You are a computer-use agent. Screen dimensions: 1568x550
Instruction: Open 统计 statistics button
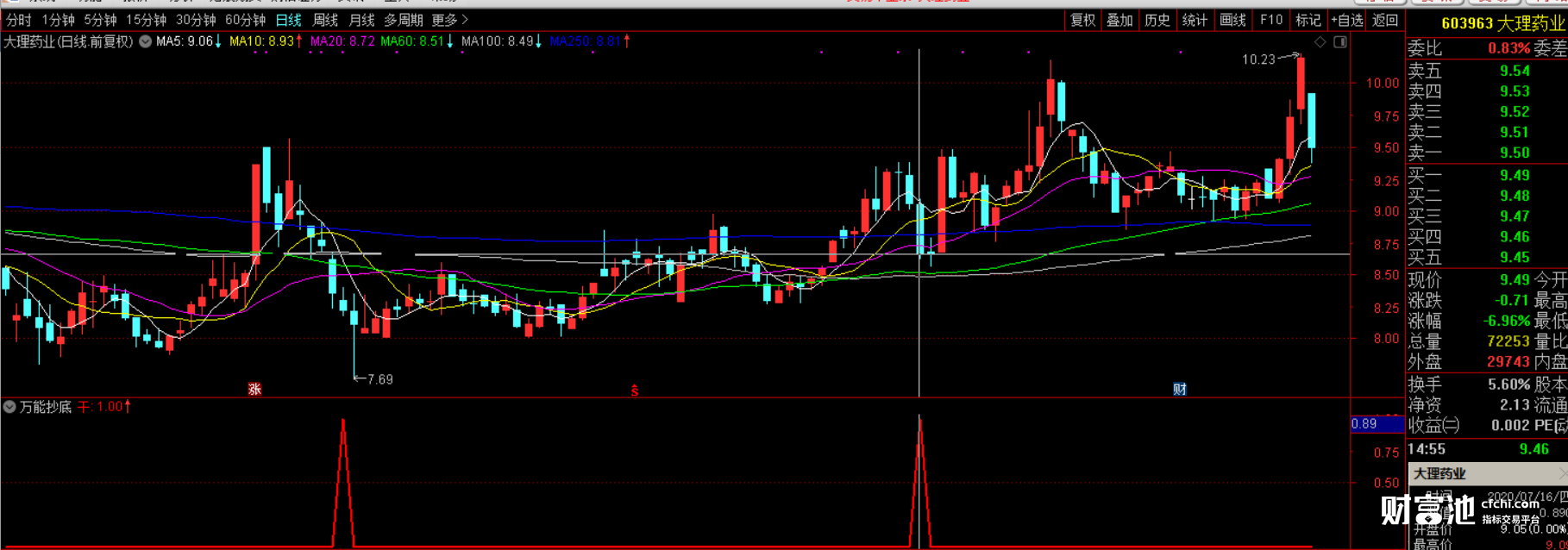1195,20
